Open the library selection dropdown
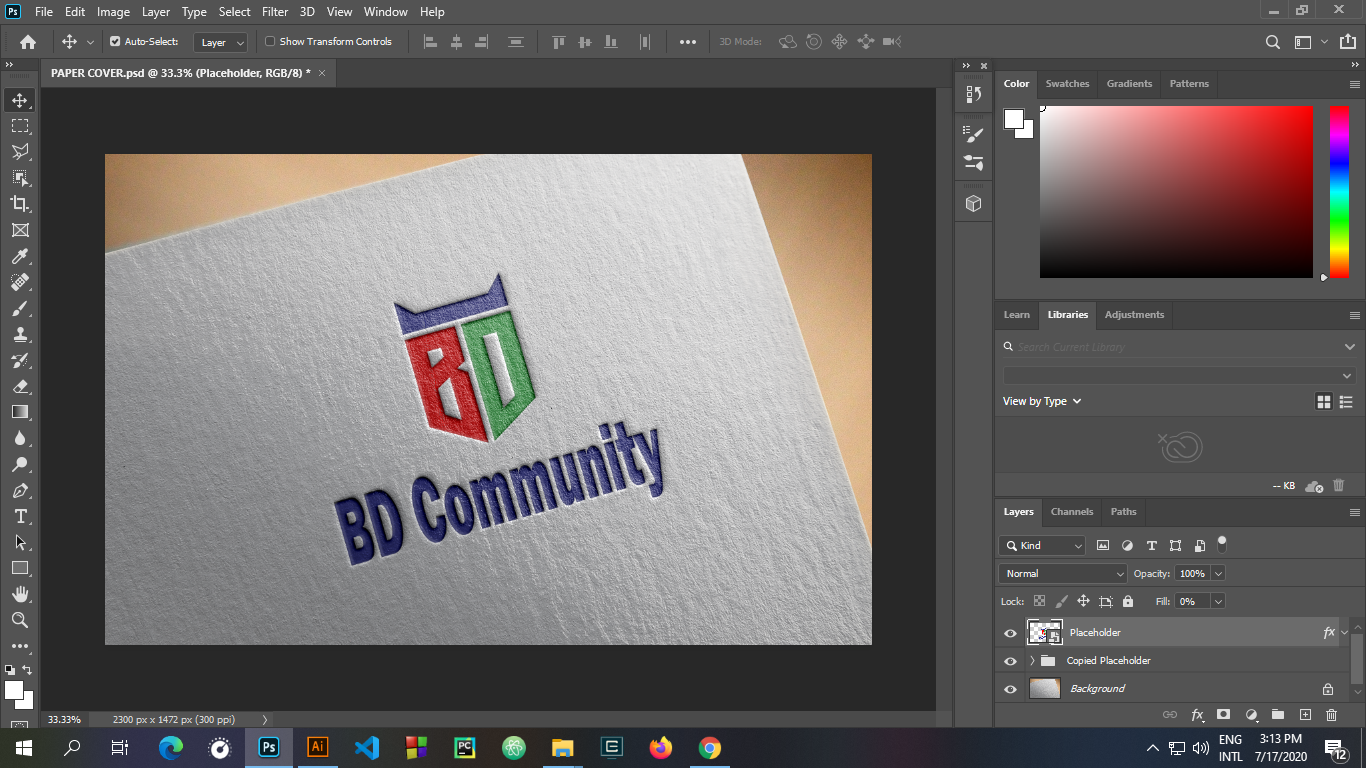1366x768 pixels. (1180, 375)
